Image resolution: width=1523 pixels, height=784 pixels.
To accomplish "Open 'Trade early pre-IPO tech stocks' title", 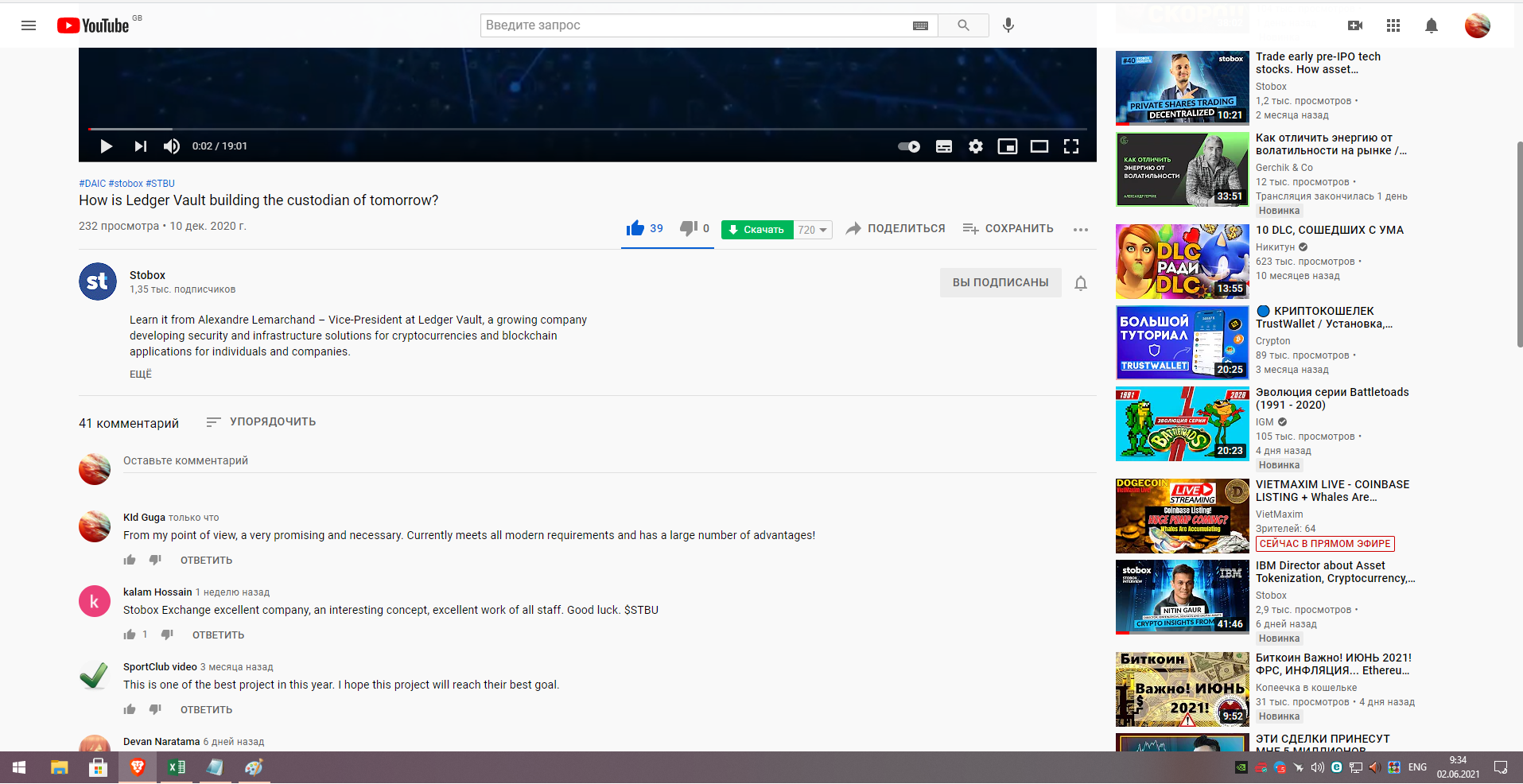I will (x=1319, y=63).
